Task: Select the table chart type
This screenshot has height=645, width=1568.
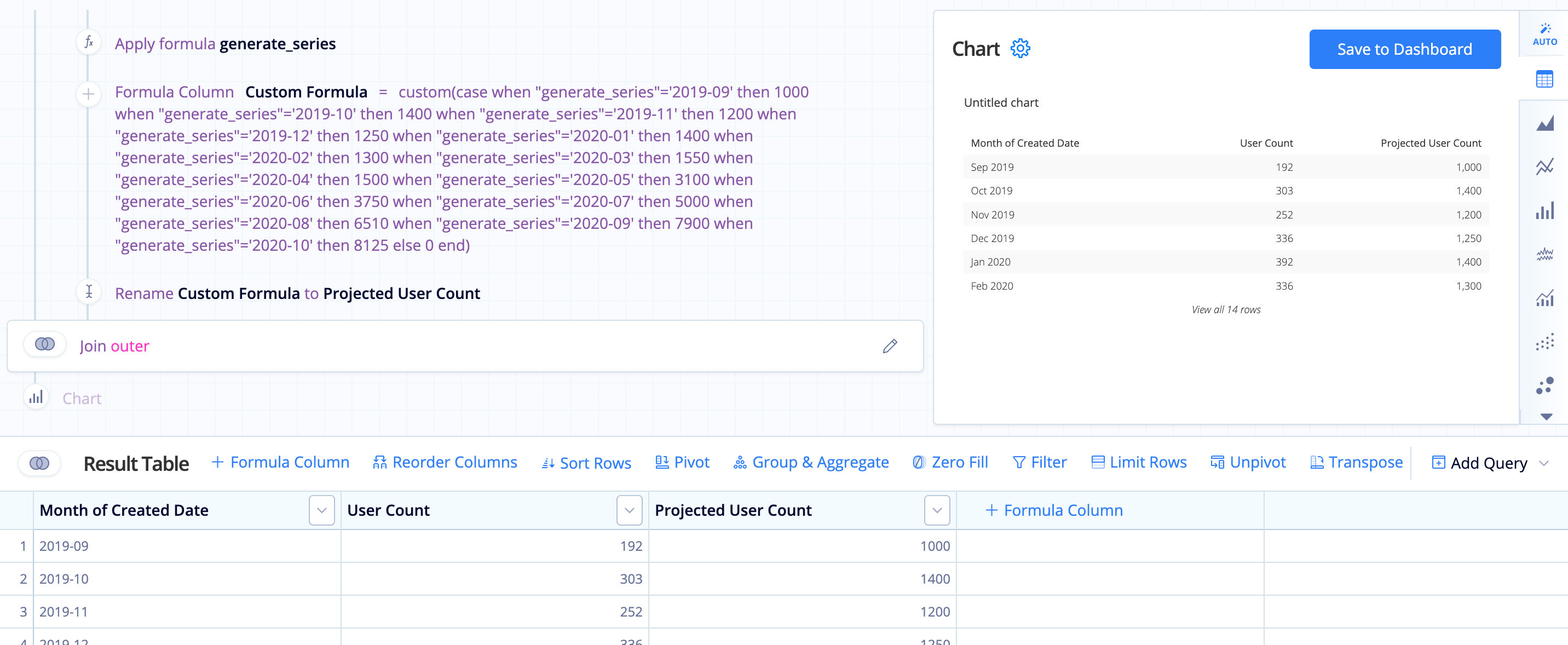Action: (1544, 79)
